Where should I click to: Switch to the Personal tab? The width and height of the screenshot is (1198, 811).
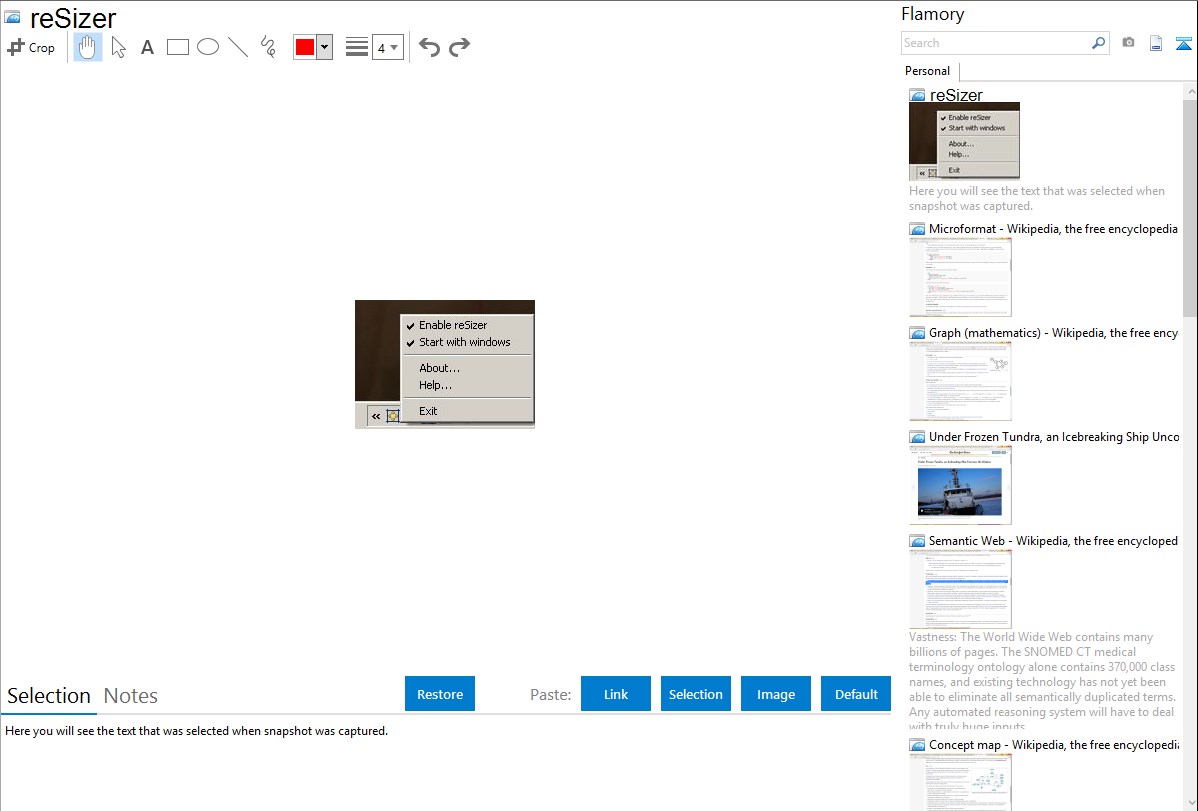(x=927, y=70)
